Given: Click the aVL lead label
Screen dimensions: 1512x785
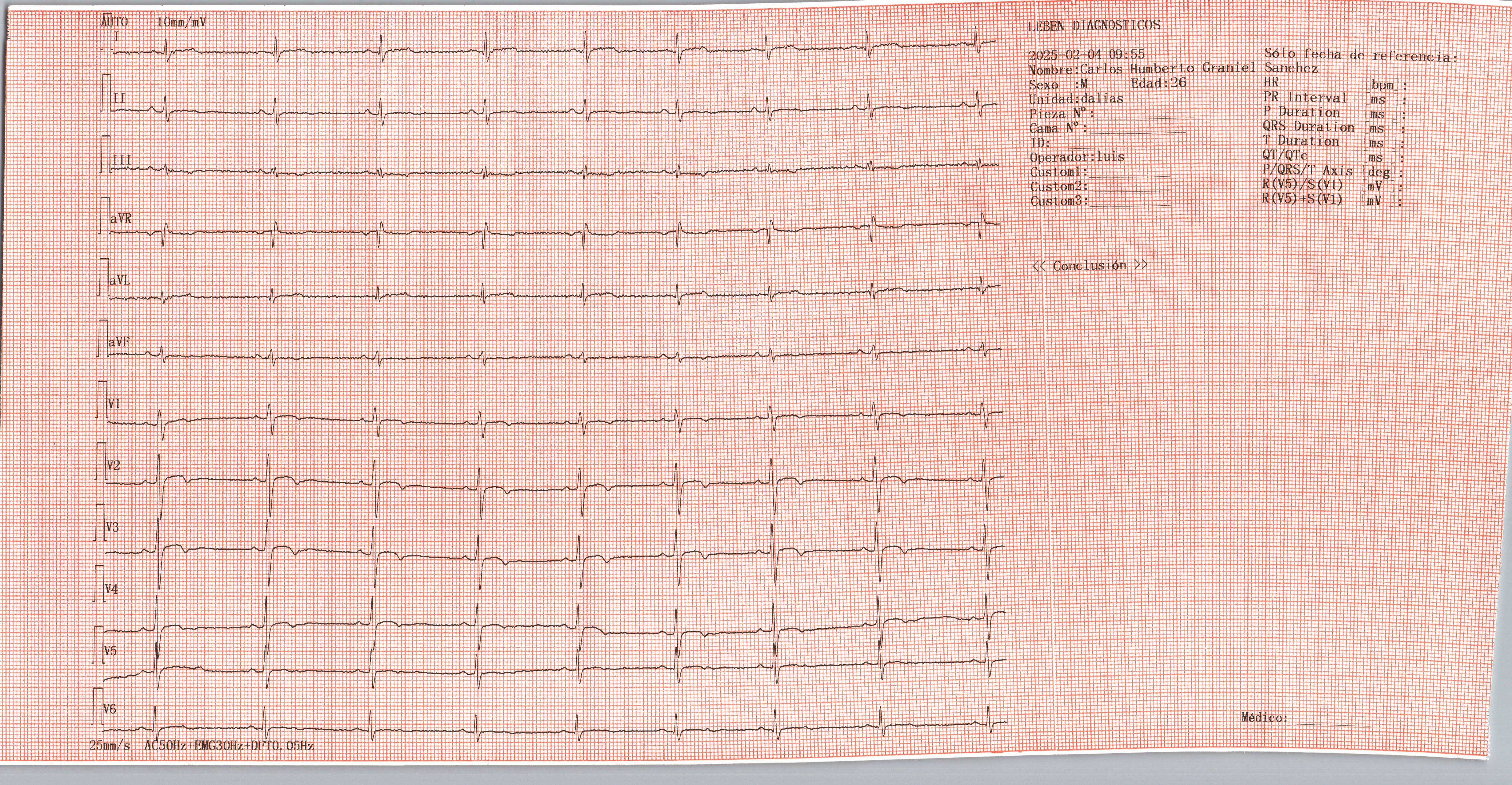Looking at the screenshot, I should point(120,281).
